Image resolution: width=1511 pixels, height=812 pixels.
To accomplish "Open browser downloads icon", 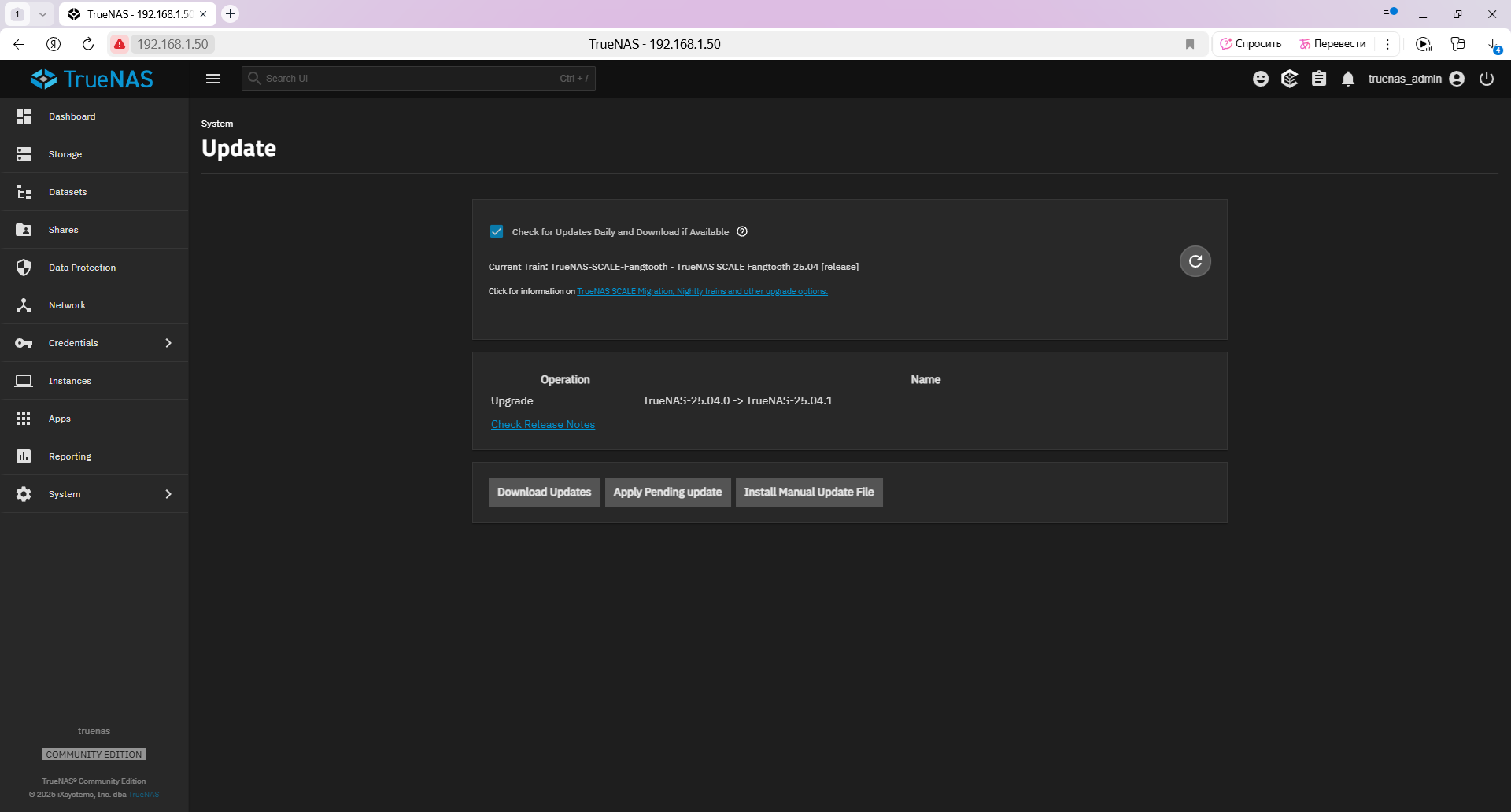I will click(x=1493, y=45).
